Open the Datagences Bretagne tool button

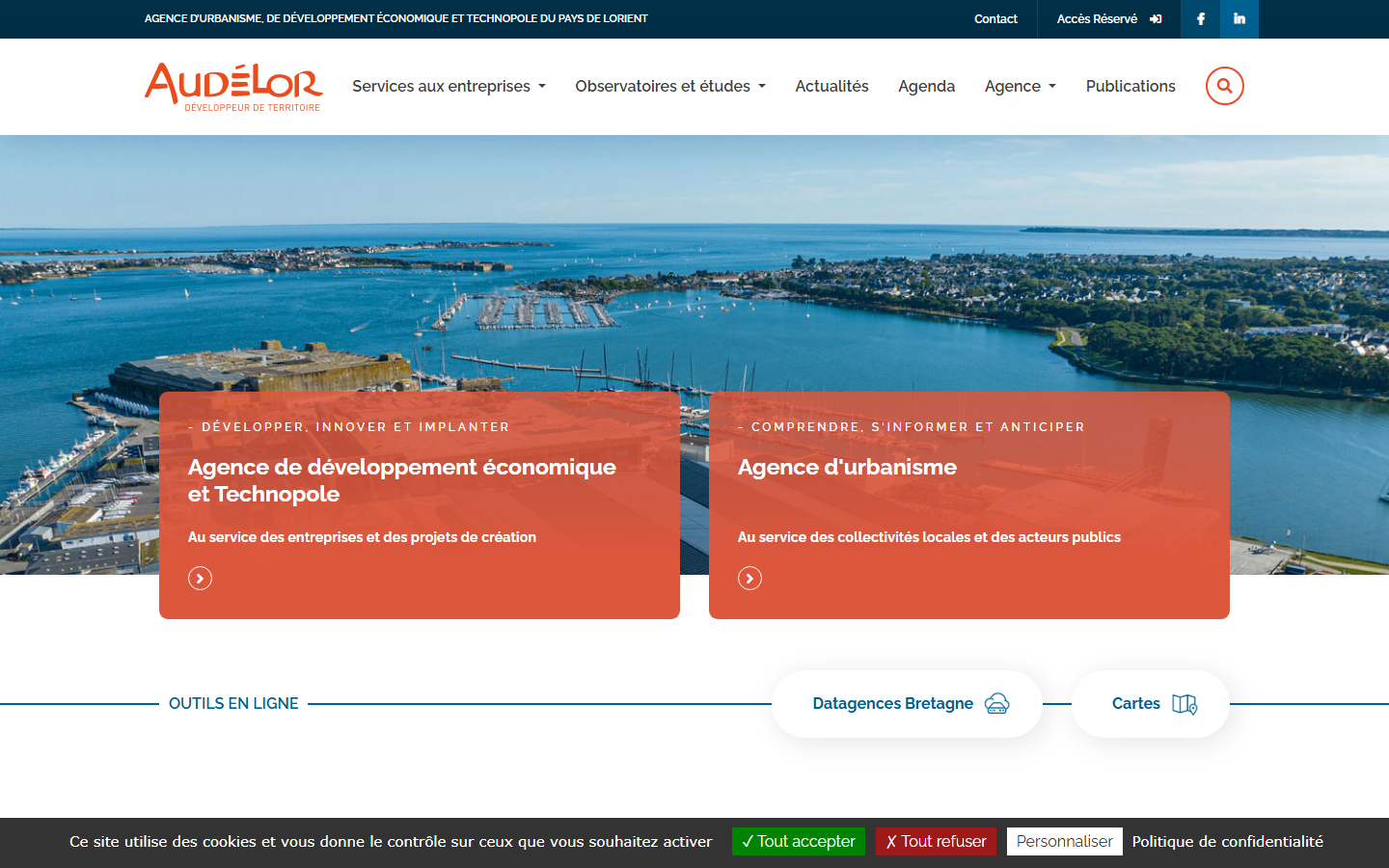907,704
